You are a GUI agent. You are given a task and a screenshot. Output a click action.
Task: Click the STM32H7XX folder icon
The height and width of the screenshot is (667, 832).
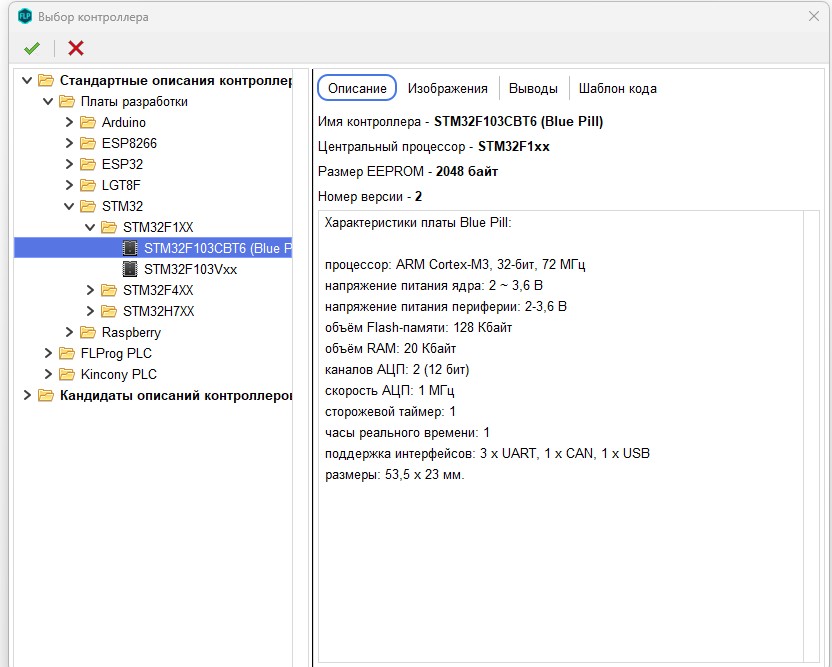(x=109, y=311)
